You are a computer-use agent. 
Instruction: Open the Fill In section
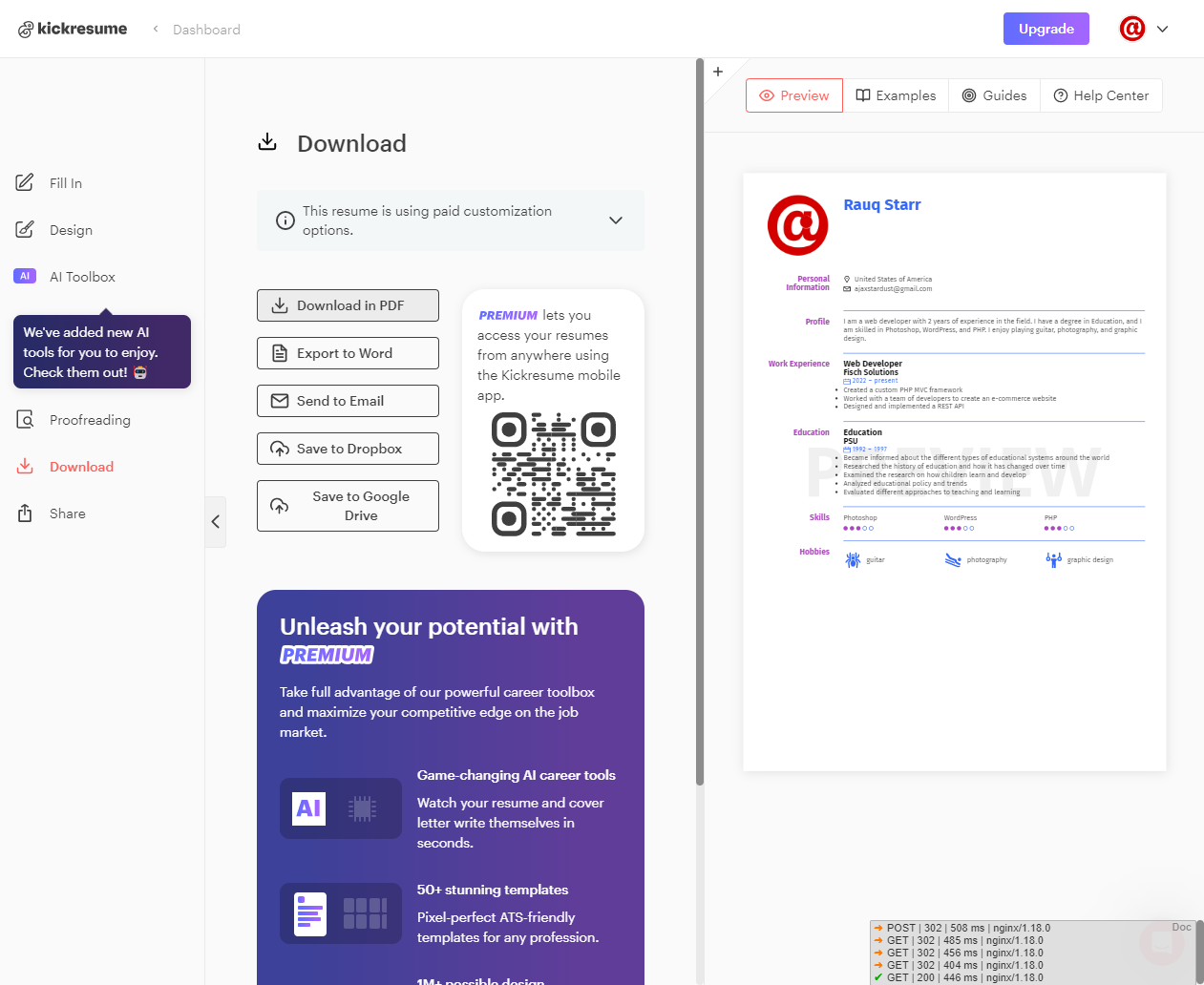click(66, 183)
